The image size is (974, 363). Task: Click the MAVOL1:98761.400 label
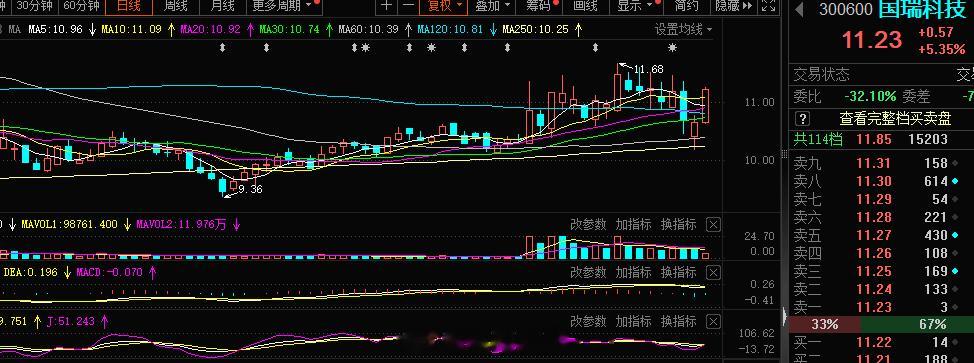(69, 224)
